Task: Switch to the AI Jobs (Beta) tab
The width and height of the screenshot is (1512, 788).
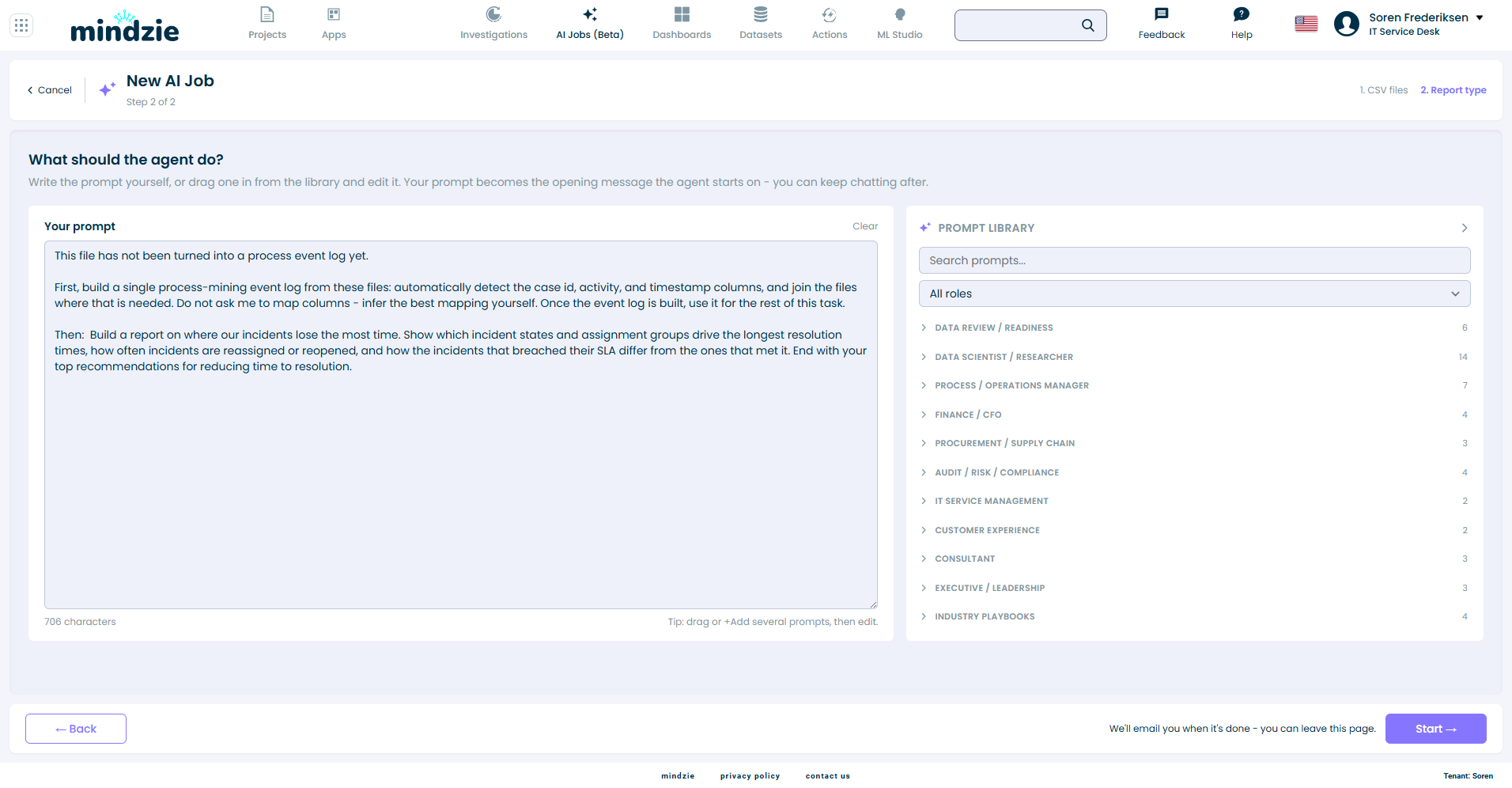Action: tap(590, 24)
